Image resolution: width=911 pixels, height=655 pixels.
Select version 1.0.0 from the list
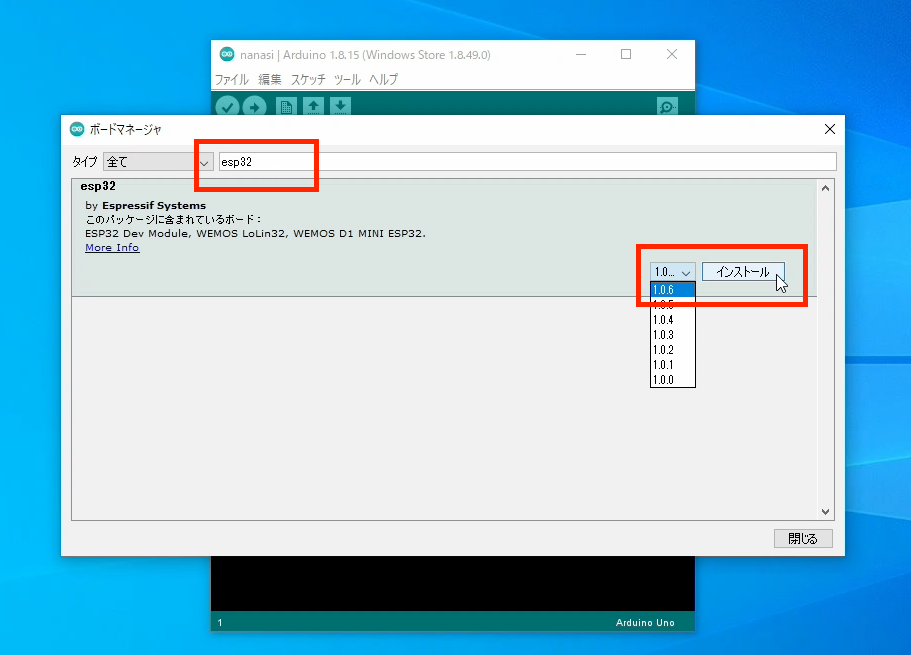click(673, 380)
